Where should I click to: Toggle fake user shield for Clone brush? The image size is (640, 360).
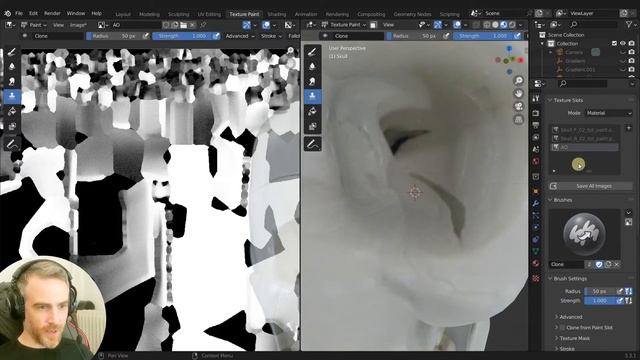tap(599, 264)
